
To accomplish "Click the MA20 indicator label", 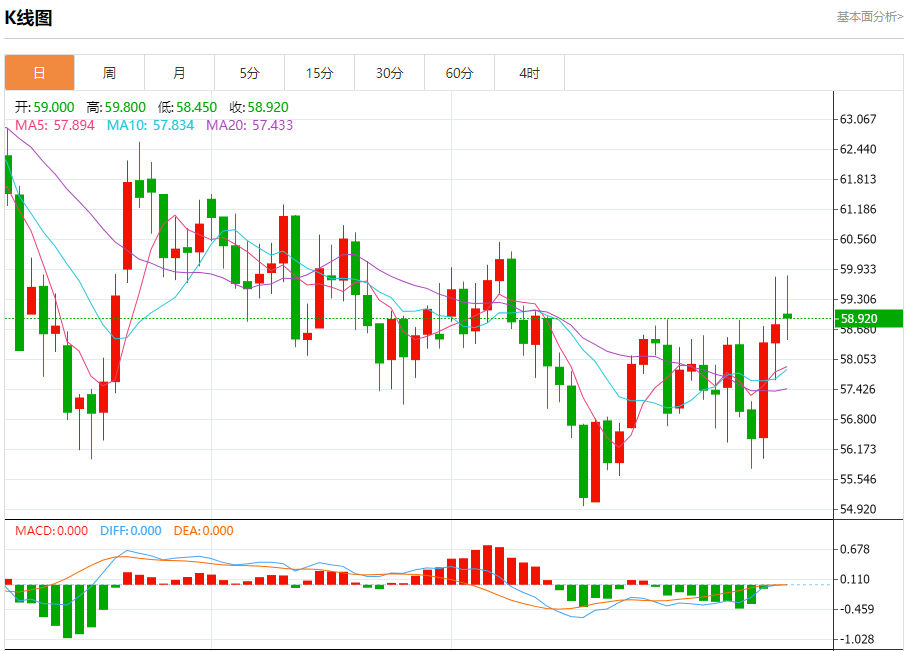I will tap(250, 125).
